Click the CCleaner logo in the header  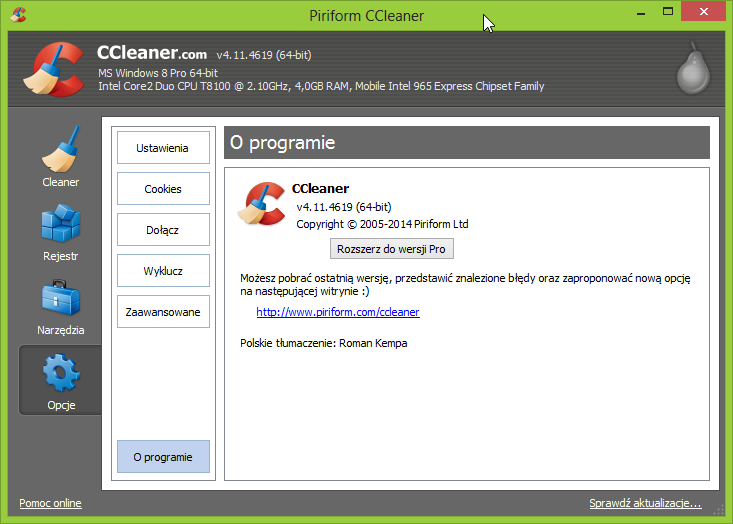54,69
